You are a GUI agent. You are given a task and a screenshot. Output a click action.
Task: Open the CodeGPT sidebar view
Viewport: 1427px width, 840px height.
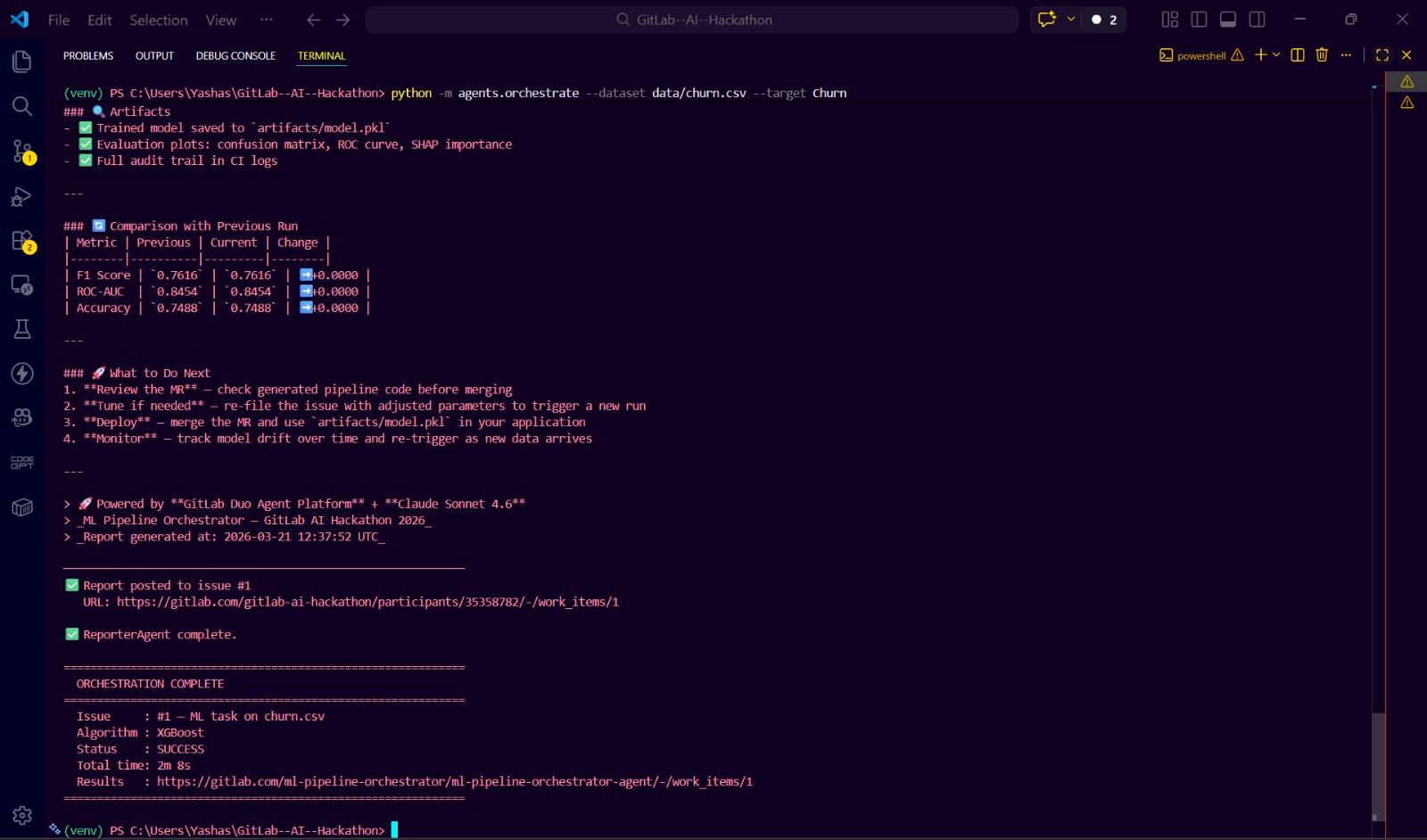tap(22, 463)
